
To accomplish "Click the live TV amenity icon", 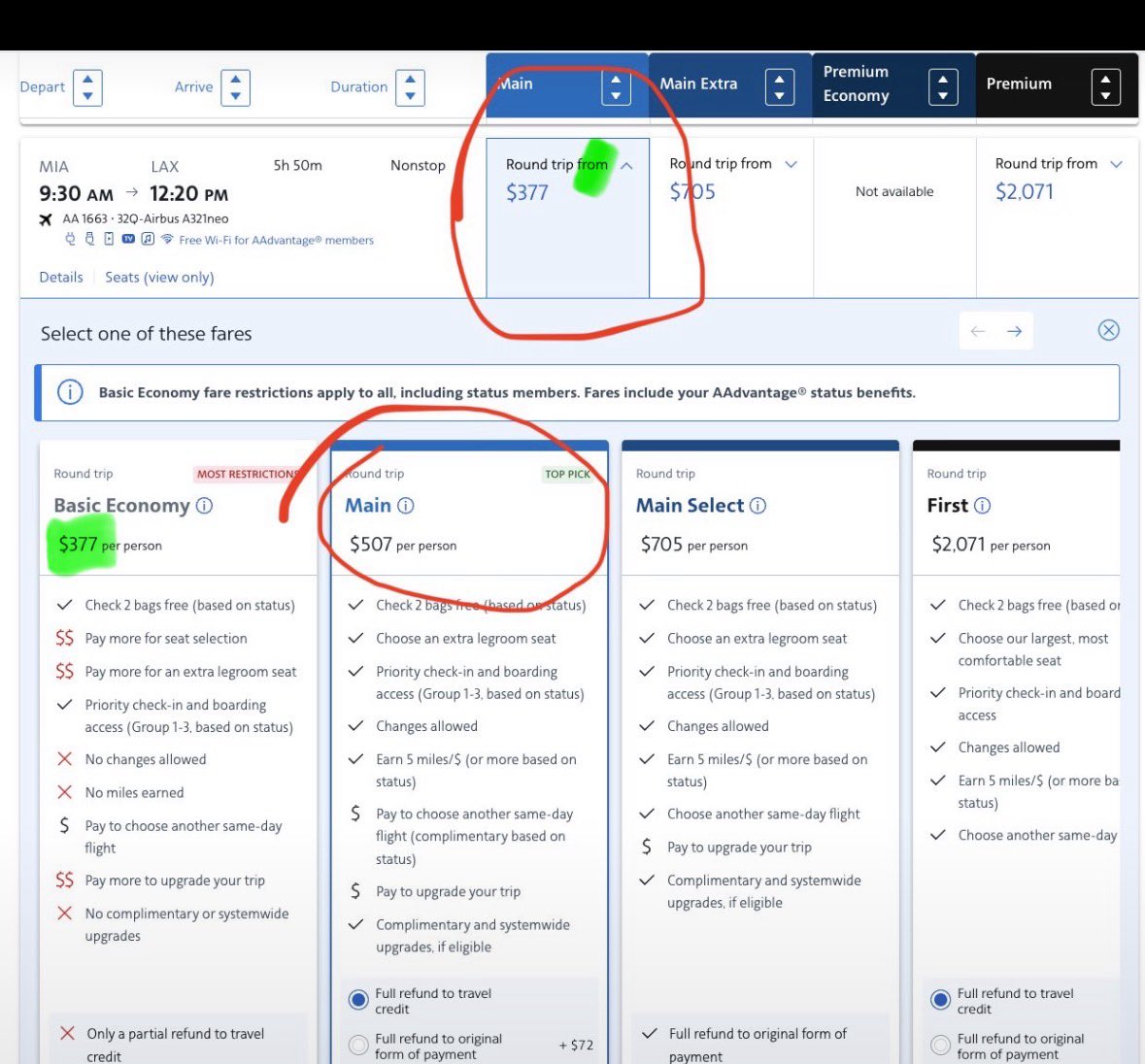I will click(x=128, y=239).
